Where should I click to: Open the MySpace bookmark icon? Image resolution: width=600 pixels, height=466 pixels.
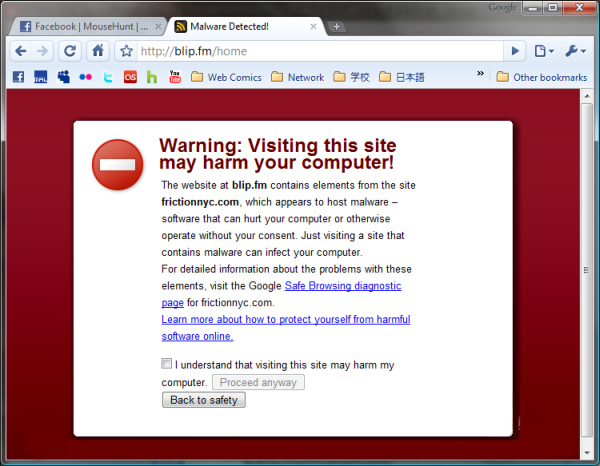coord(64,77)
